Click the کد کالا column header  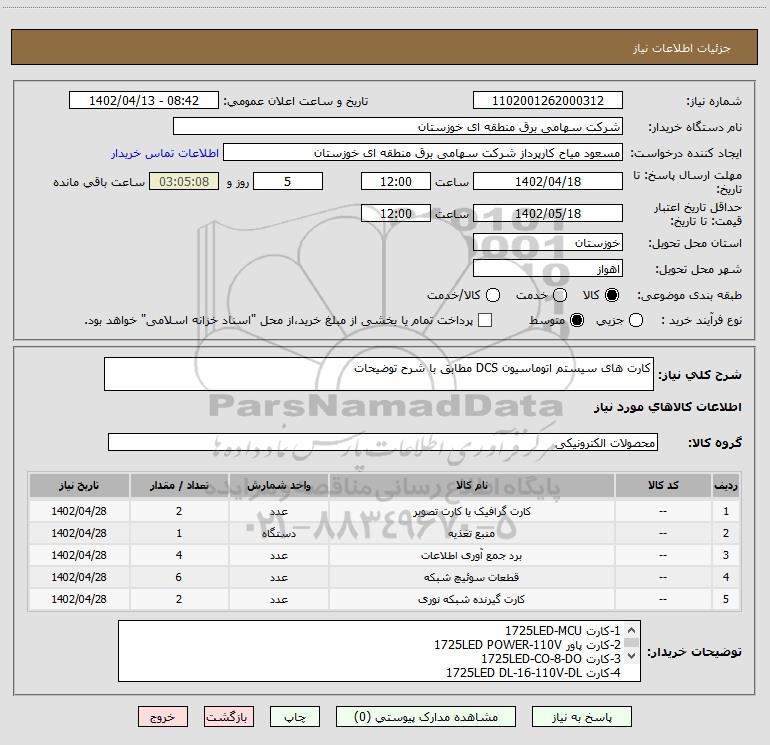pyautogui.click(x=663, y=485)
